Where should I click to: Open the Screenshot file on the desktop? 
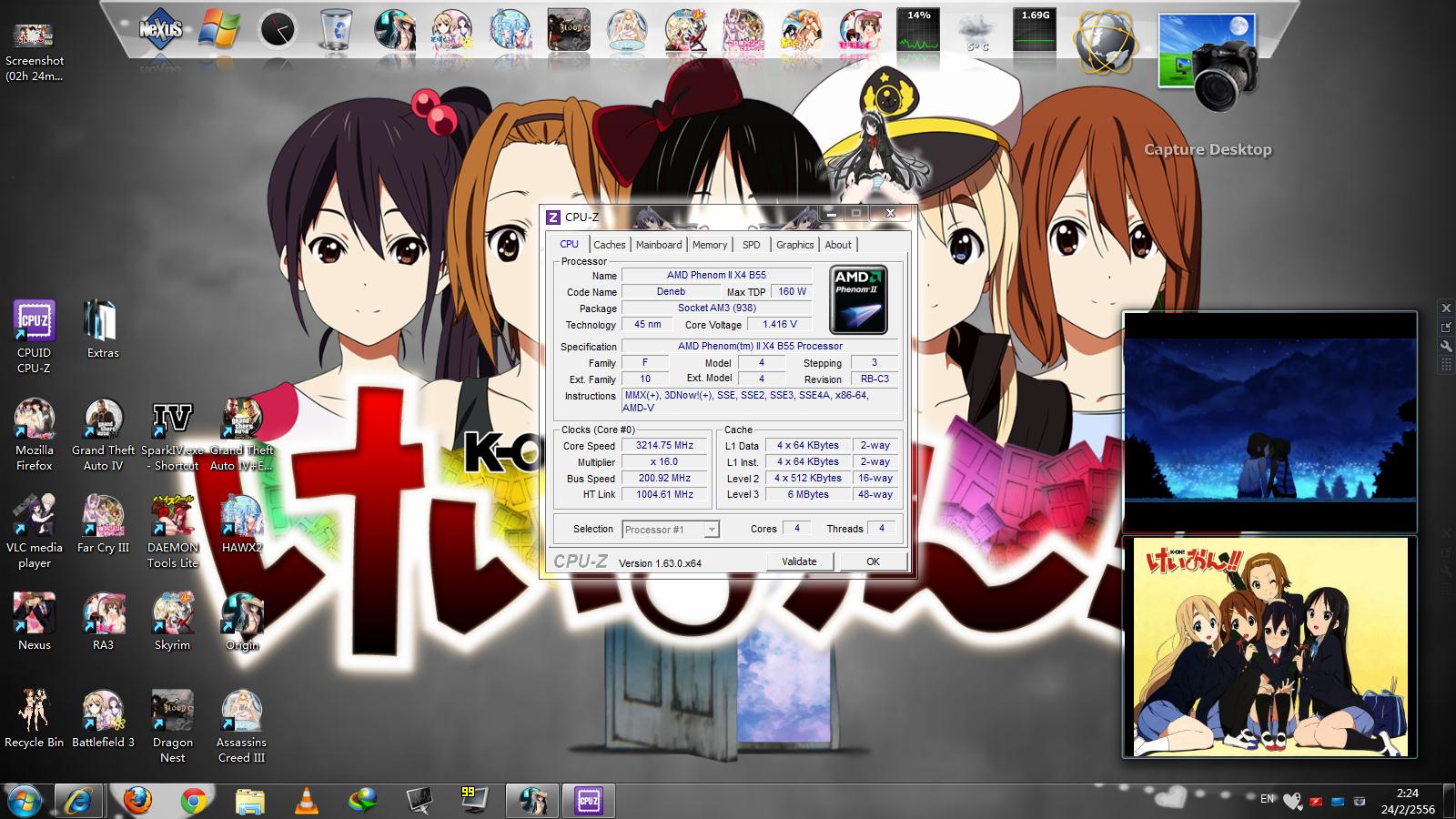(x=34, y=53)
